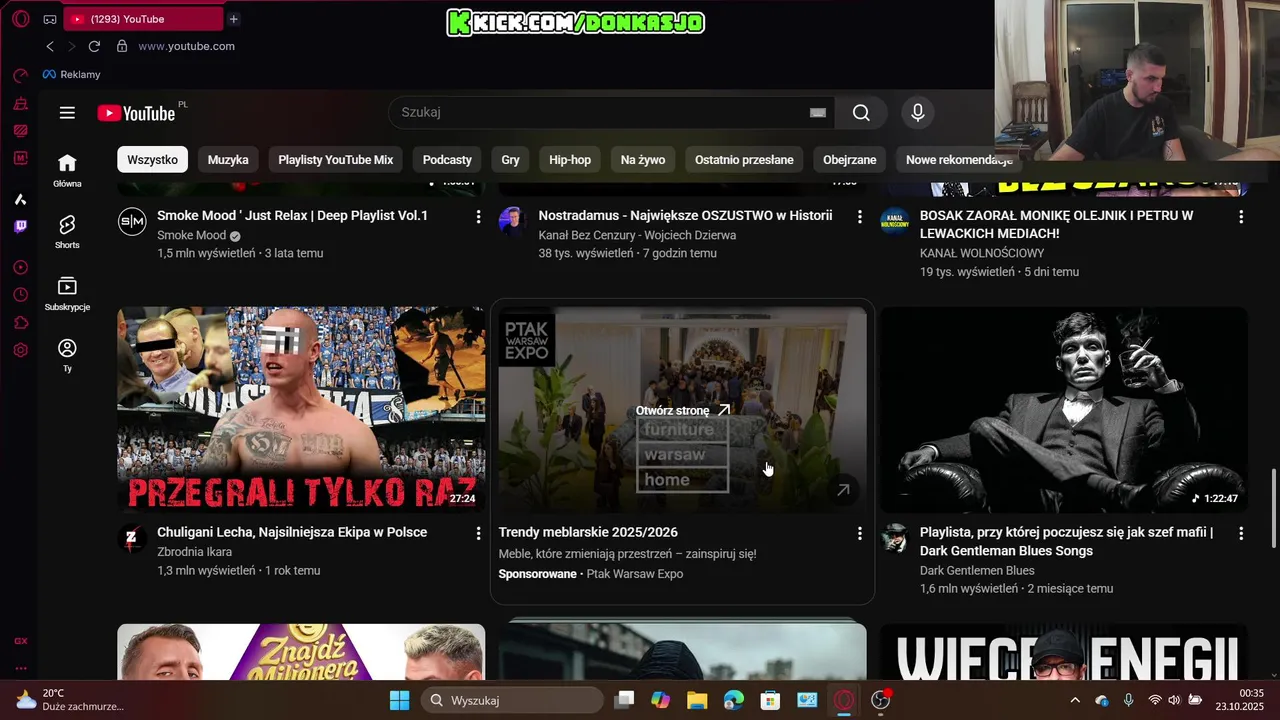
Task: Open the GX Corner icon beside the tab
Action: point(50,19)
